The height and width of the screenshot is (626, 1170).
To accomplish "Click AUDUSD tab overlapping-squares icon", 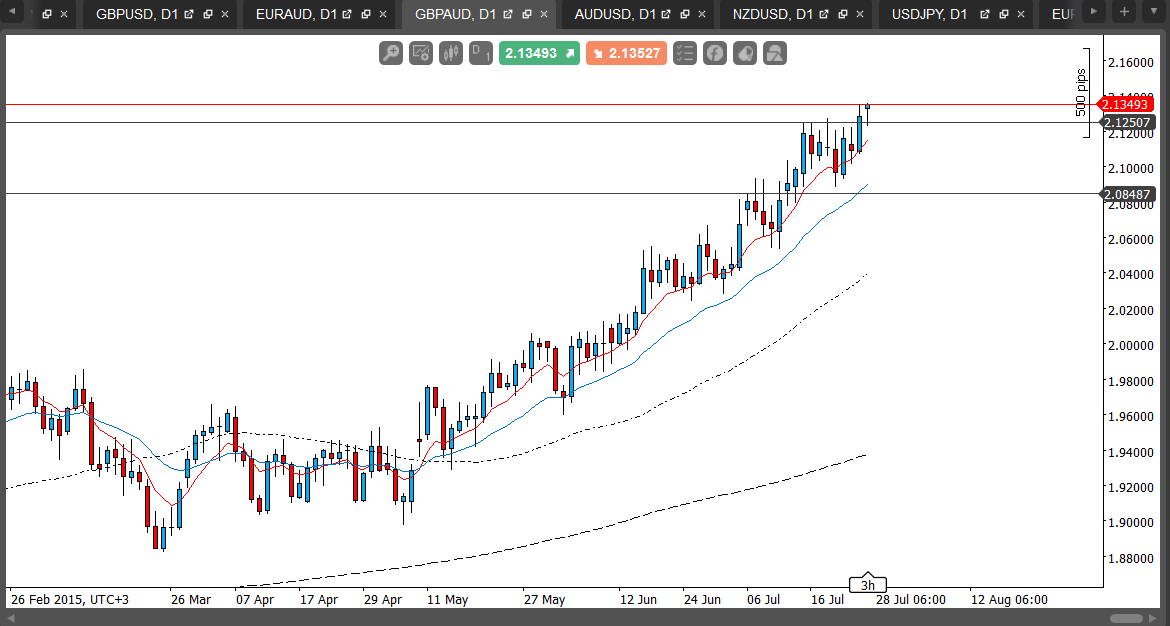I will pos(686,14).
